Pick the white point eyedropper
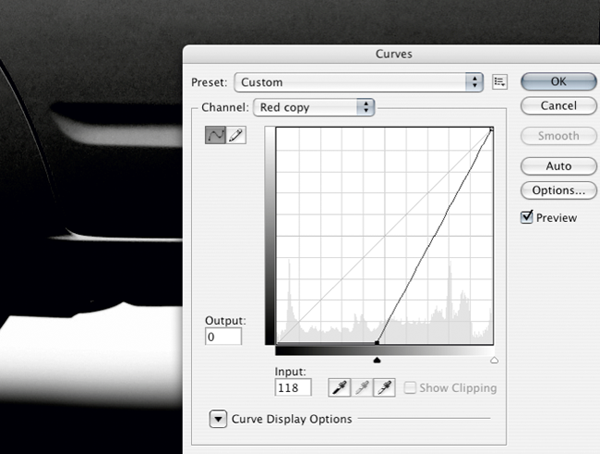The width and height of the screenshot is (600, 454). pos(384,388)
